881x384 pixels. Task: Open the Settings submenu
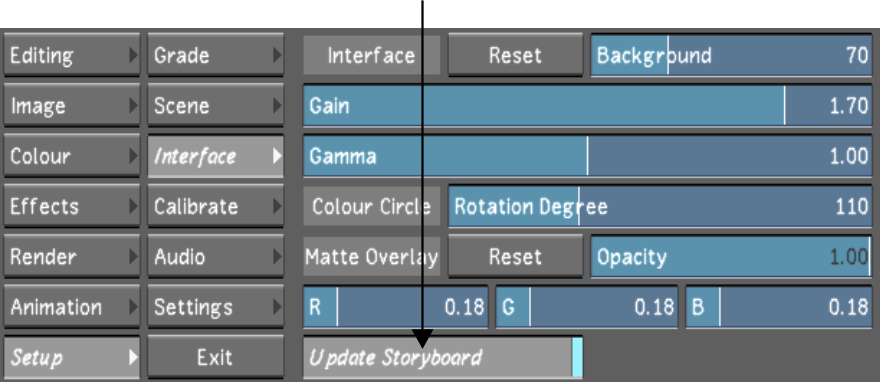point(216,307)
